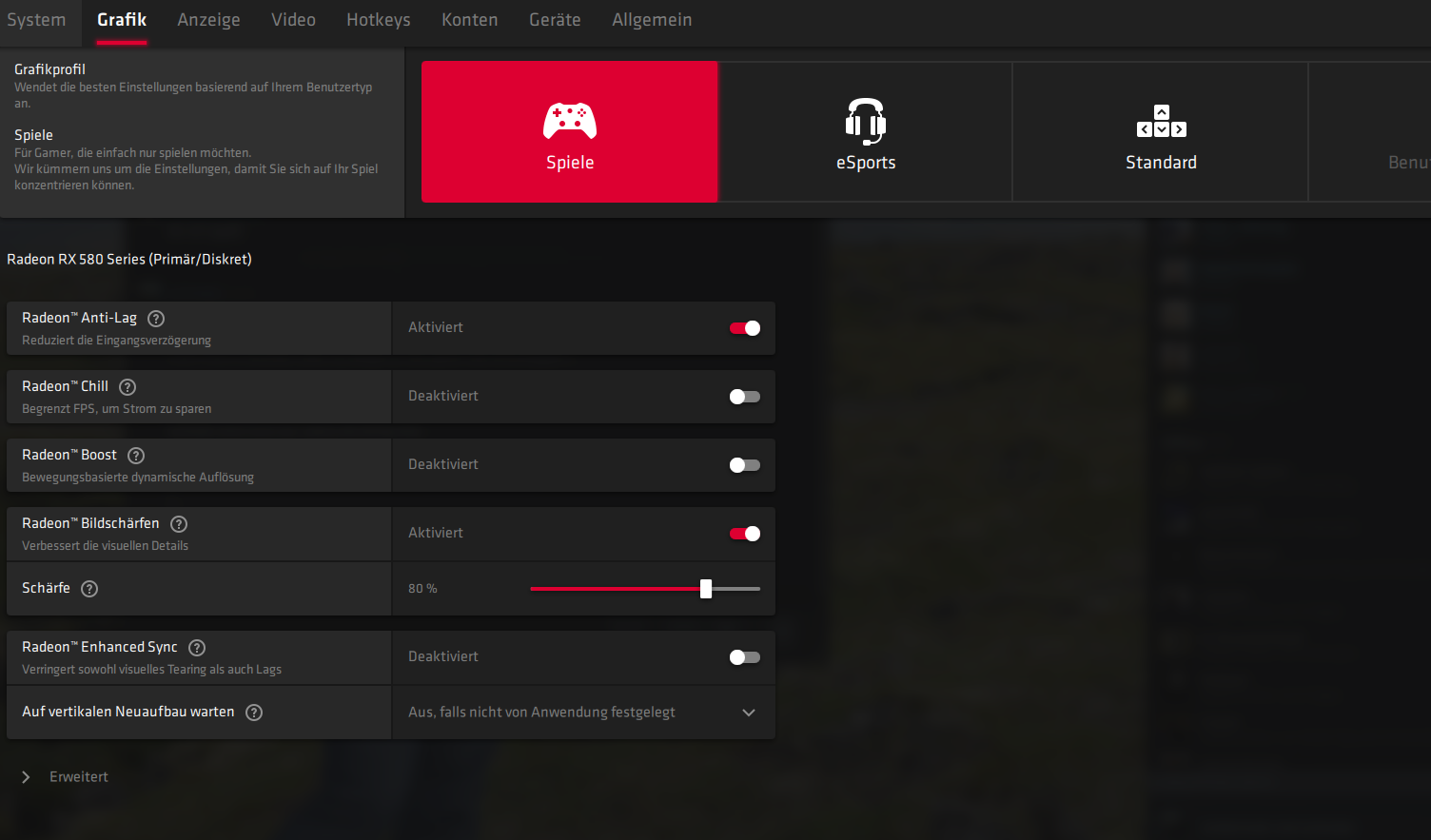The image size is (1431, 840).
Task: Click the Aktiviert status of Anti-Lag
Action: pos(436,327)
